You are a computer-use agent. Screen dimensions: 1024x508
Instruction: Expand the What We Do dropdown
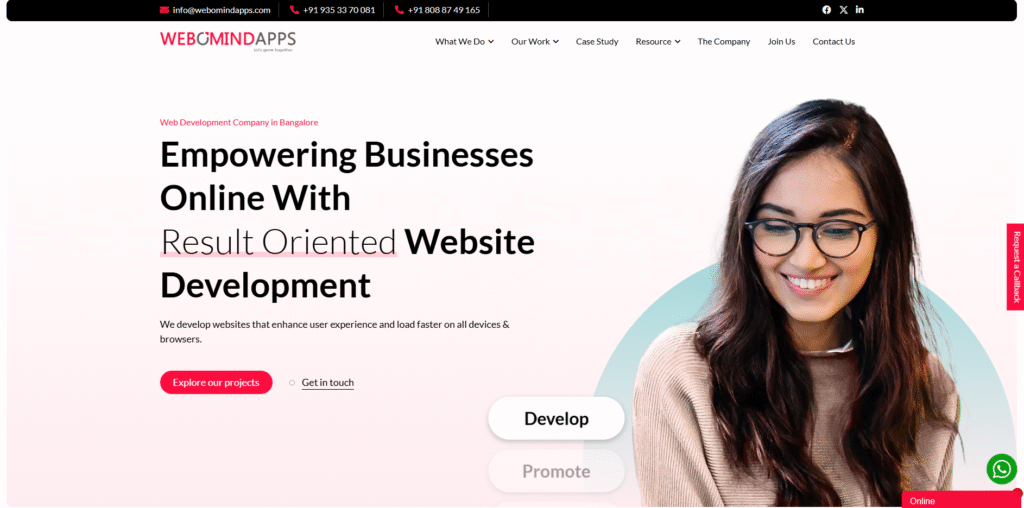[x=464, y=41]
